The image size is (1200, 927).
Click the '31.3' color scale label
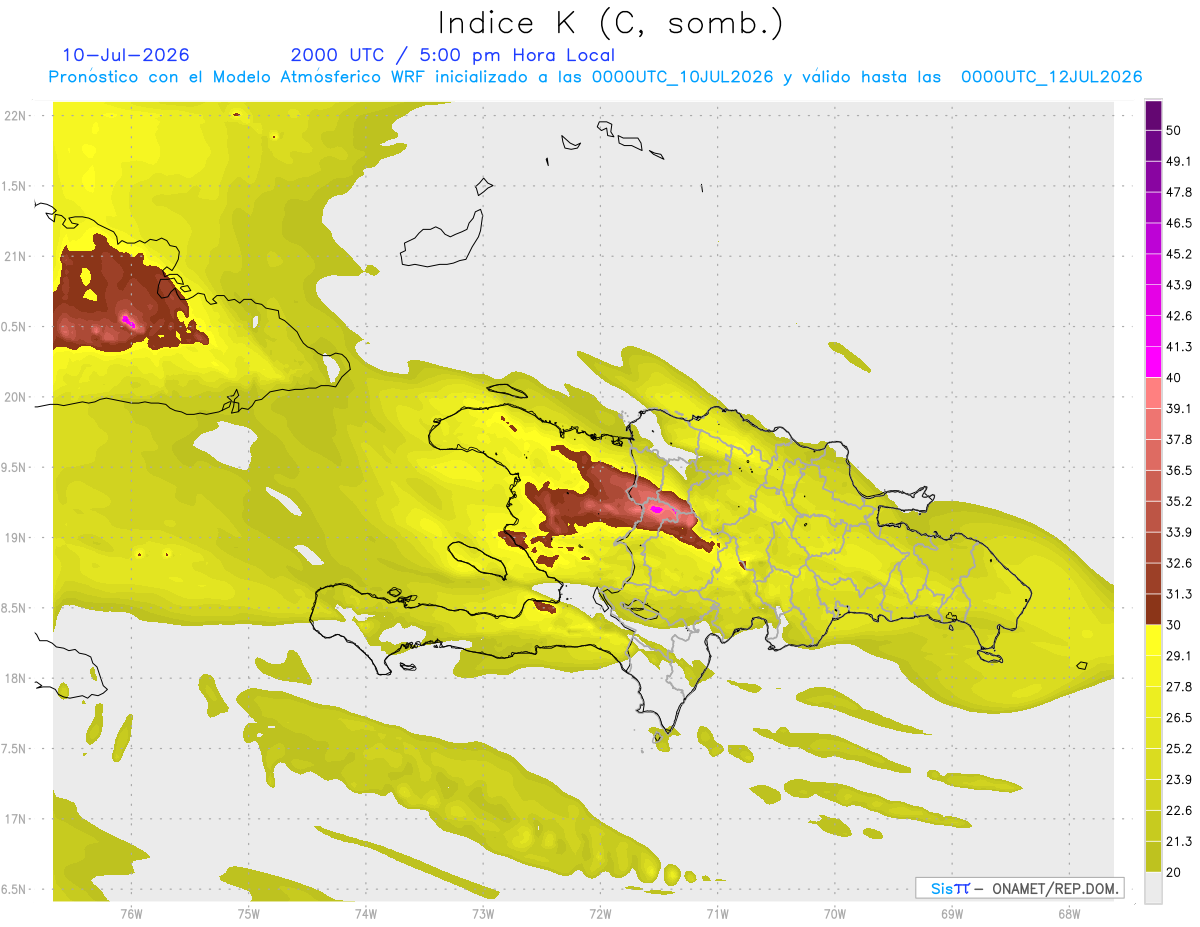coord(1180,594)
